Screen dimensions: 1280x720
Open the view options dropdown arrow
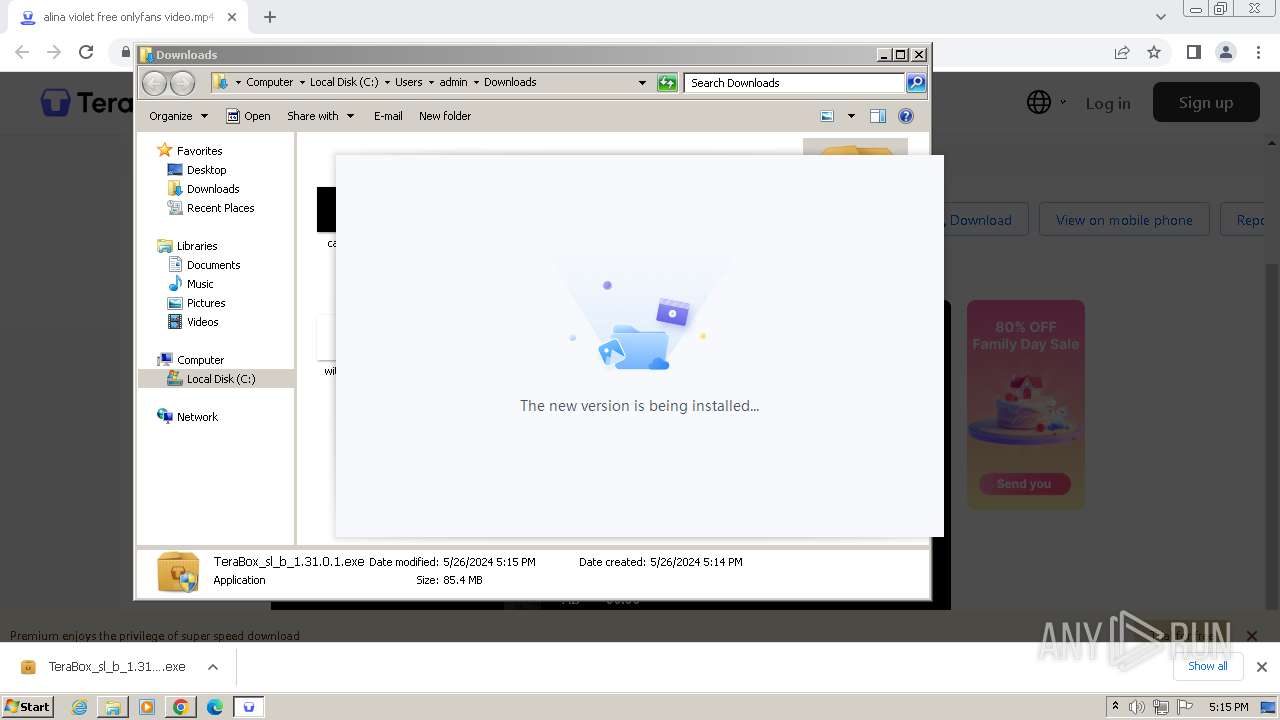[851, 116]
